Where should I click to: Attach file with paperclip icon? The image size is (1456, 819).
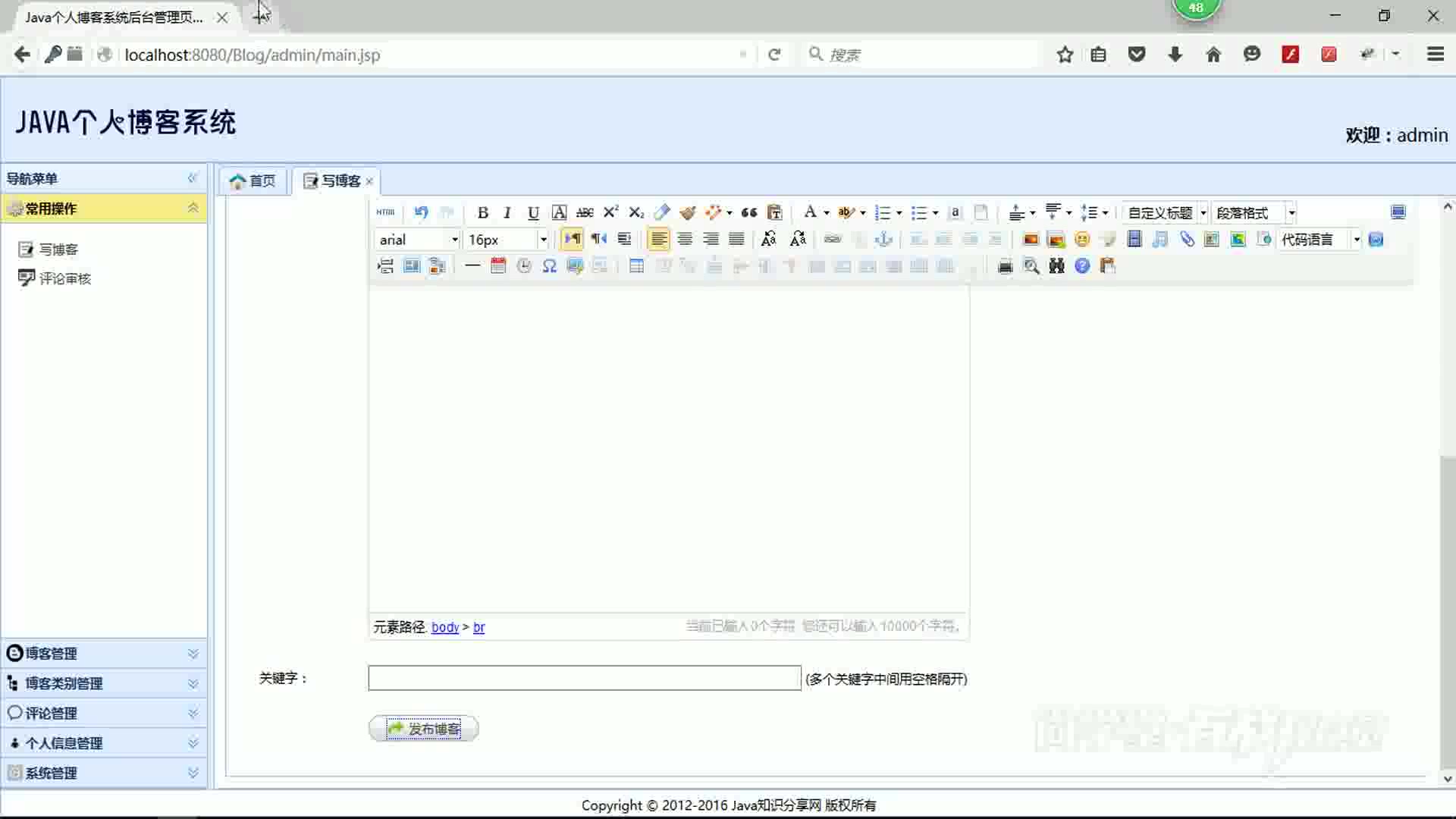[1187, 240]
